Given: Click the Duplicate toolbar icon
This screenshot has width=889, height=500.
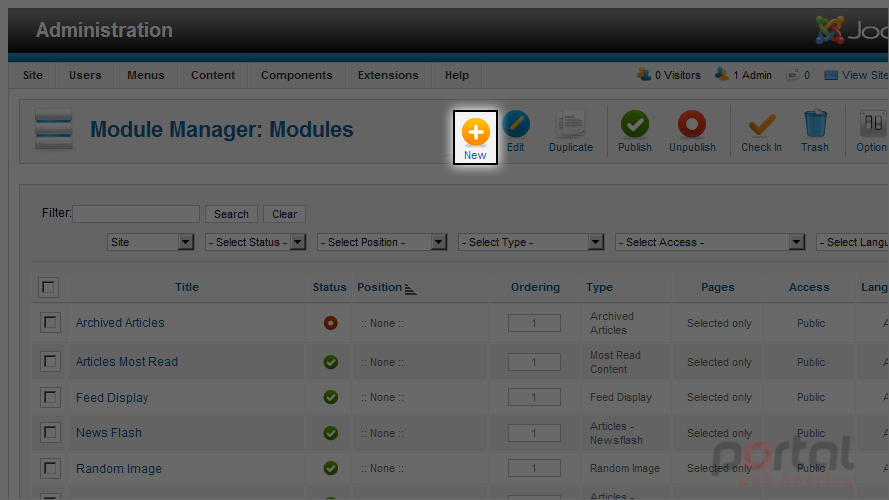Looking at the screenshot, I should point(570,124).
